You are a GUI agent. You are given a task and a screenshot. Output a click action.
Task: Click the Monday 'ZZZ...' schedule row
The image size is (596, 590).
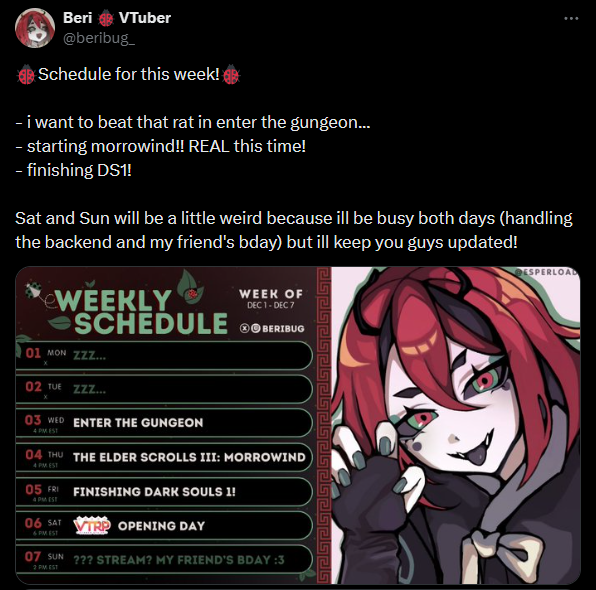pyautogui.click(x=164, y=355)
